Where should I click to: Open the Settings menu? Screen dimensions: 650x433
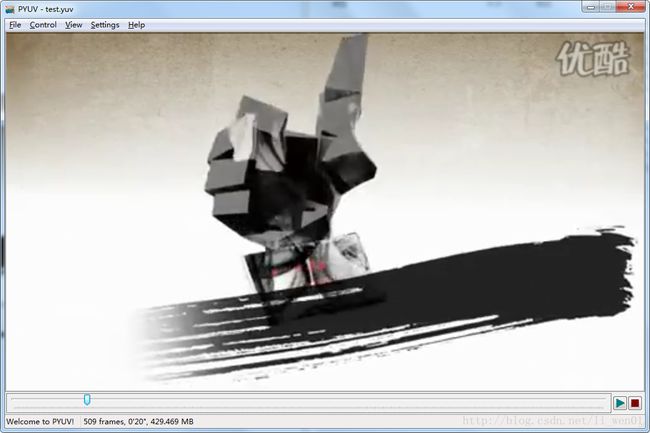(x=105, y=25)
